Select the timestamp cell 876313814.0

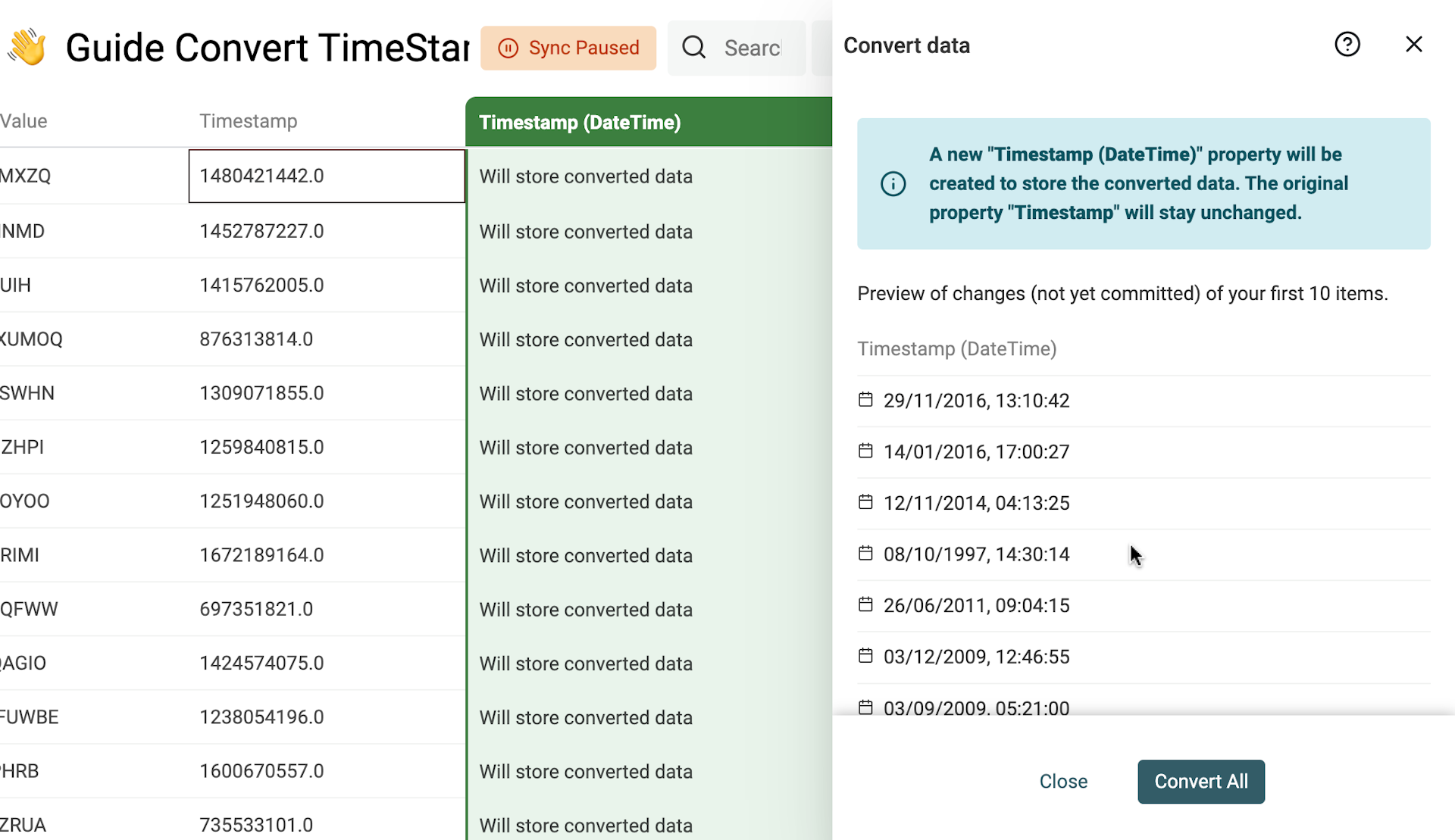click(x=256, y=339)
